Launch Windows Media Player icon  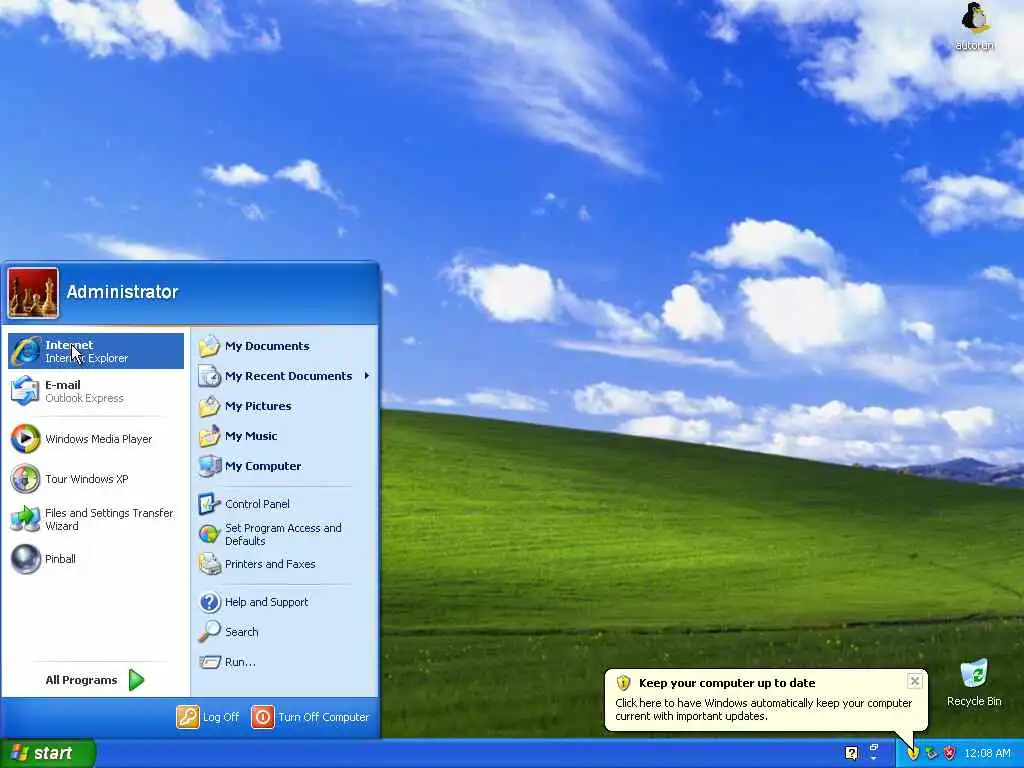25,439
